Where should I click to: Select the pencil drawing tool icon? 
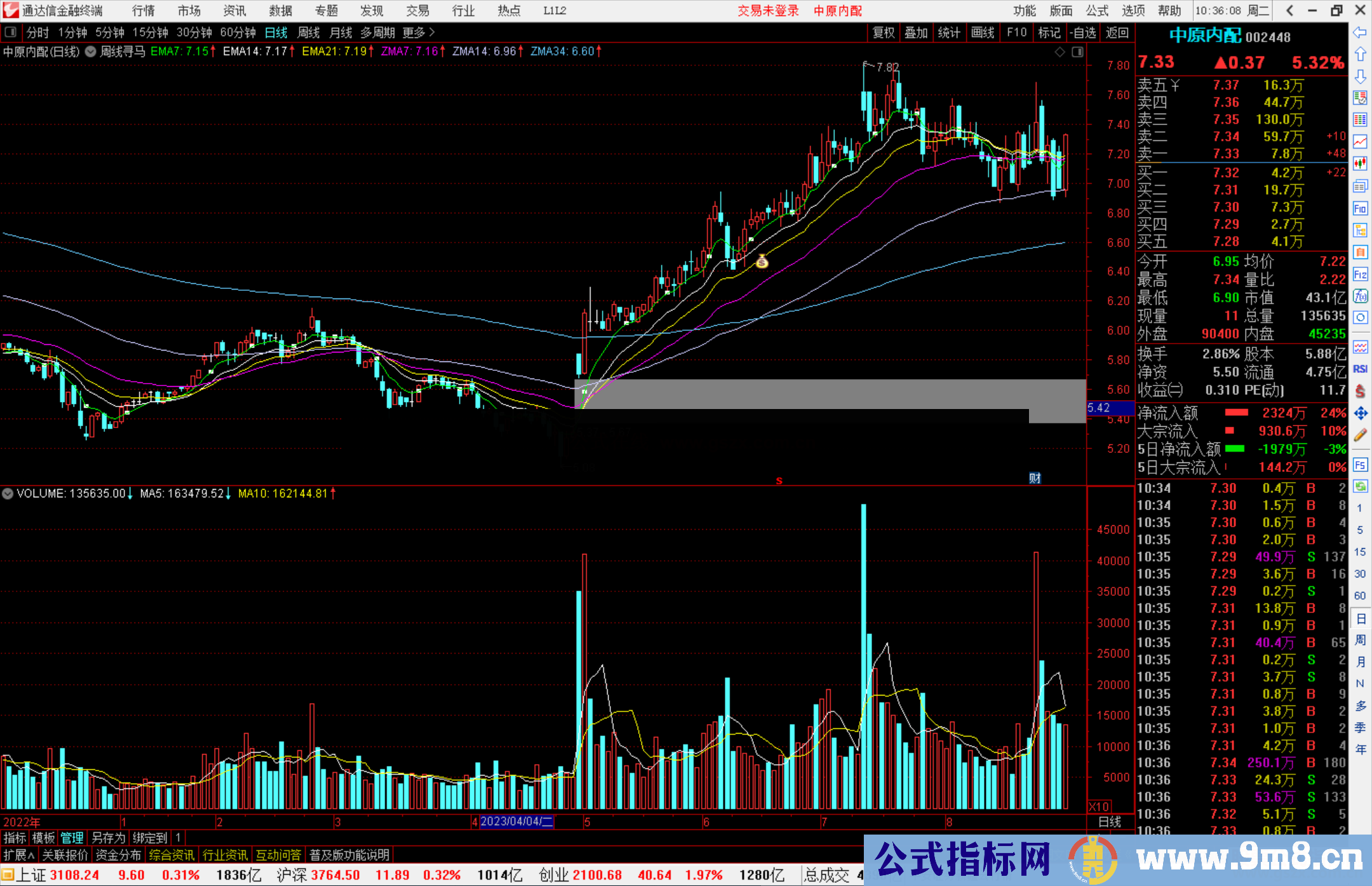1360,435
